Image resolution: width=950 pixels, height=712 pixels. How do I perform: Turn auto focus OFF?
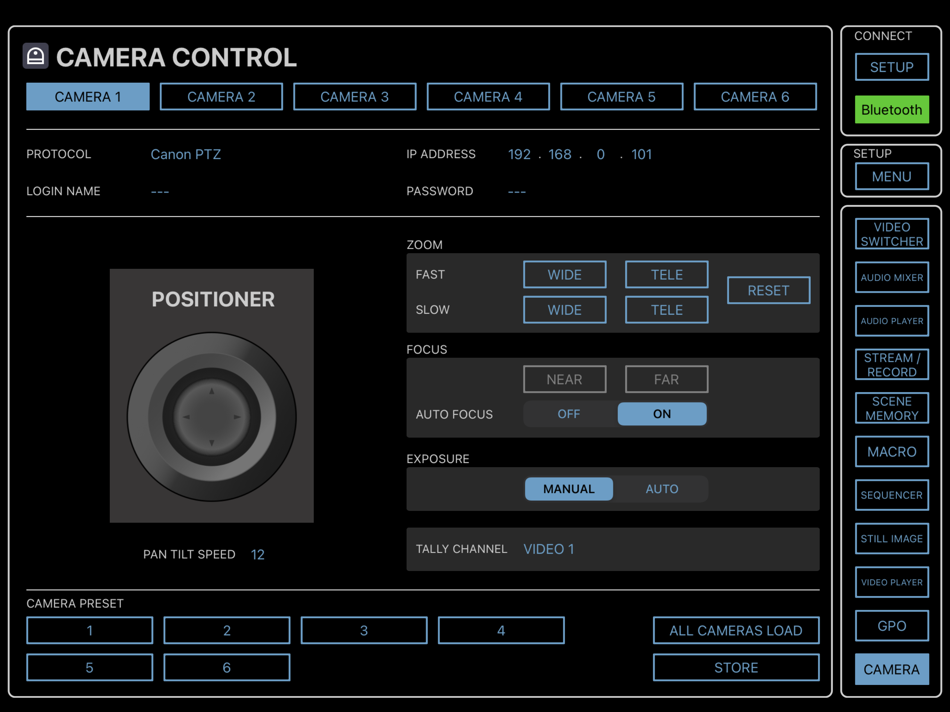(569, 414)
